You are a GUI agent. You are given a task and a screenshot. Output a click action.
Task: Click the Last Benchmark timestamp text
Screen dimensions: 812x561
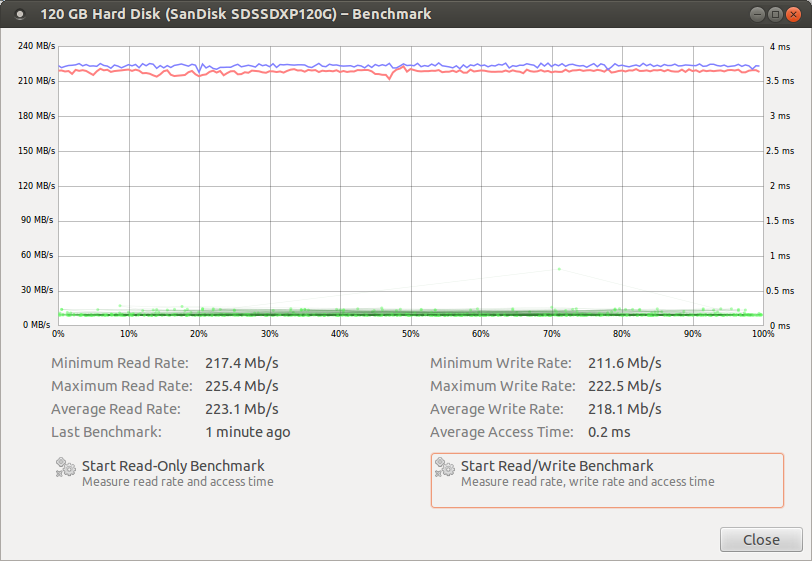pos(247,432)
